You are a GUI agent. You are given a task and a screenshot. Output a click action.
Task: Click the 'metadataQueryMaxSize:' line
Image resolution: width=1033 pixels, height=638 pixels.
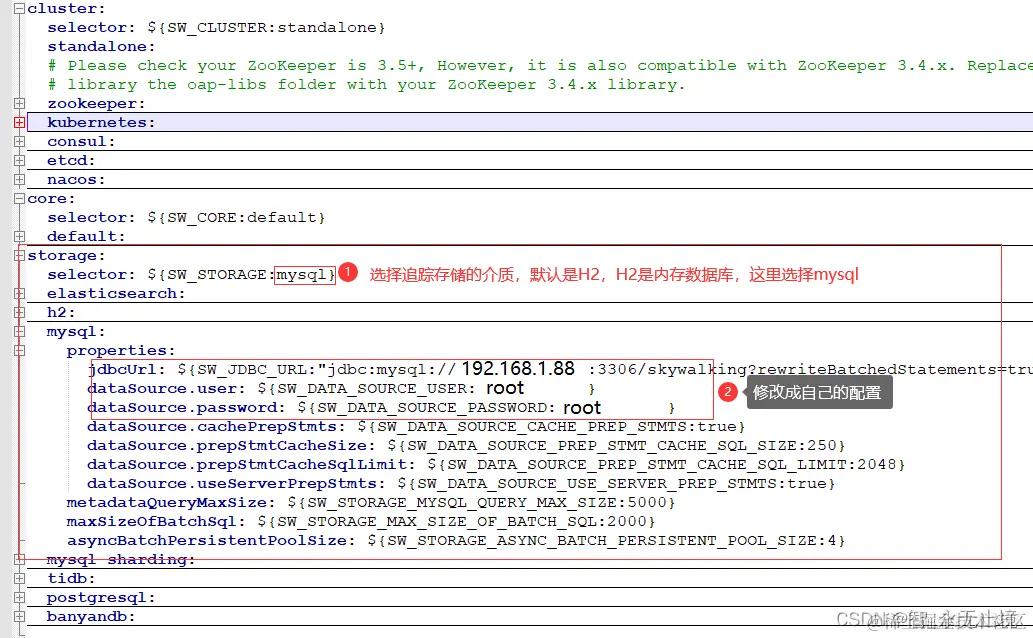tap(371, 503)
